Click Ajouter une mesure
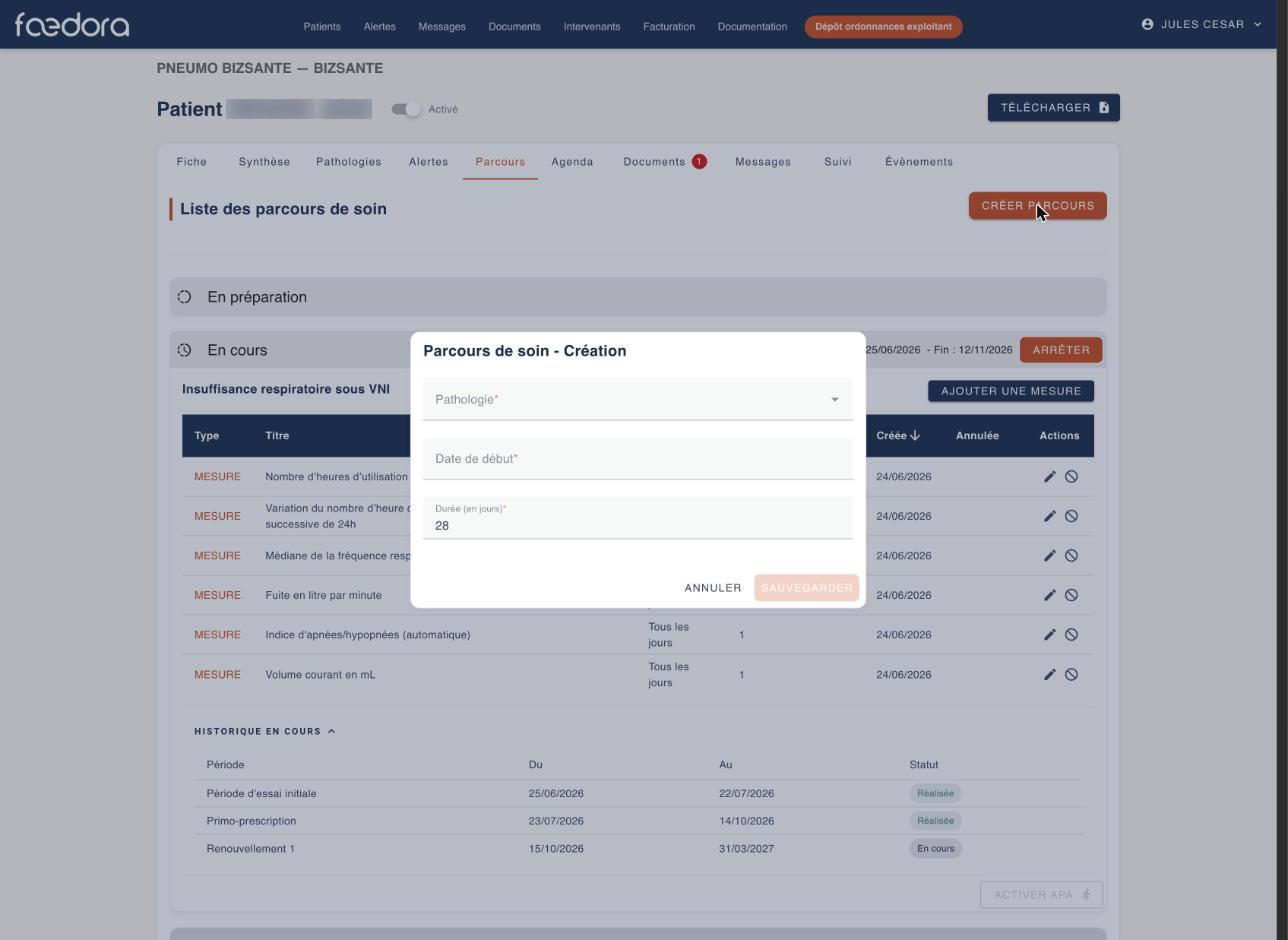Image resolution: width=1288 pixels, height=940 pixels. (x=1011, y=391)
